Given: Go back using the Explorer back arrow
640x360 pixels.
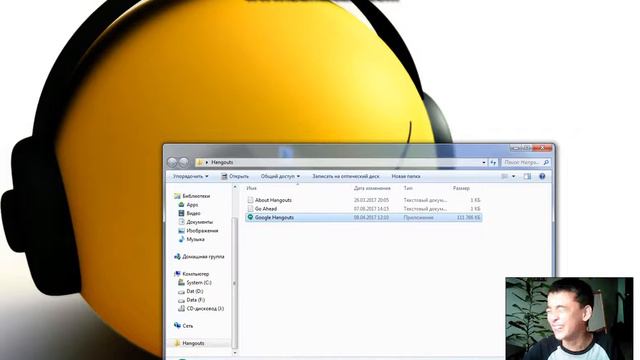Looking at the screenshot, I should (x=172, y=162).
